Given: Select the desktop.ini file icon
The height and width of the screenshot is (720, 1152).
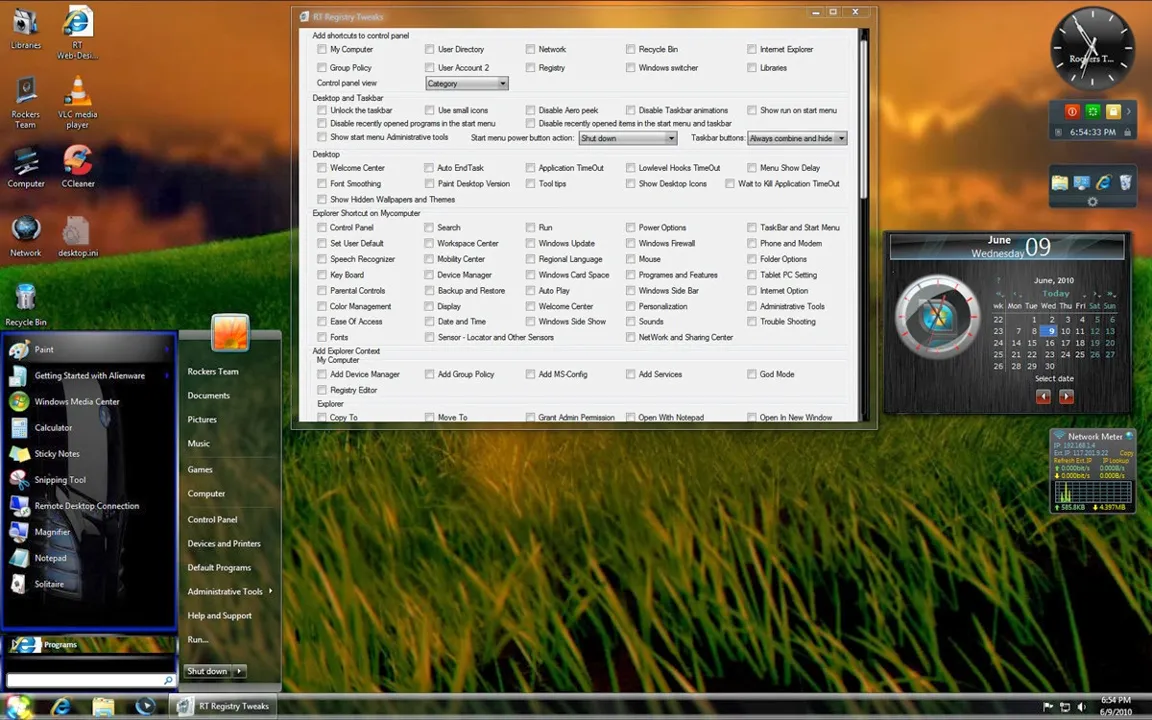Looking at the screenshot, I should [x=77, y=236].
